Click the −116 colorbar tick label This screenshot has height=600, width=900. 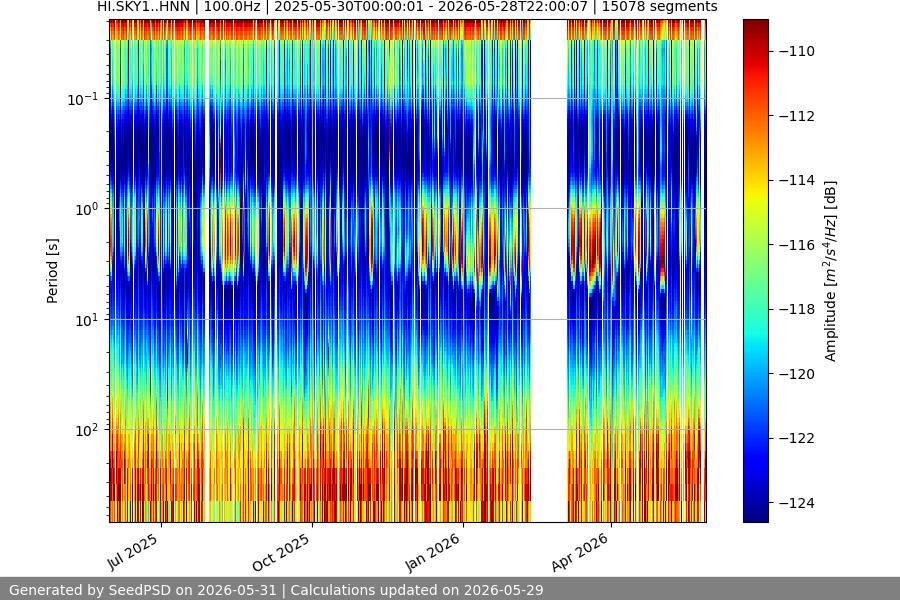pyautogui.click(x=797, y=245)
